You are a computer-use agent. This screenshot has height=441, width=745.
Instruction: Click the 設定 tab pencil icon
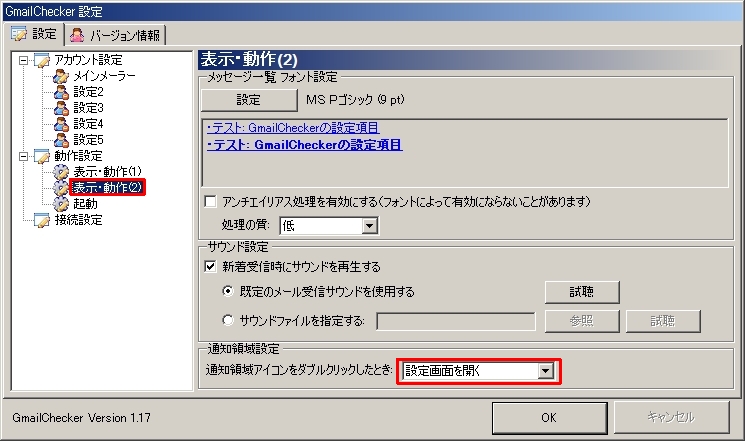[x=19, y=34]
